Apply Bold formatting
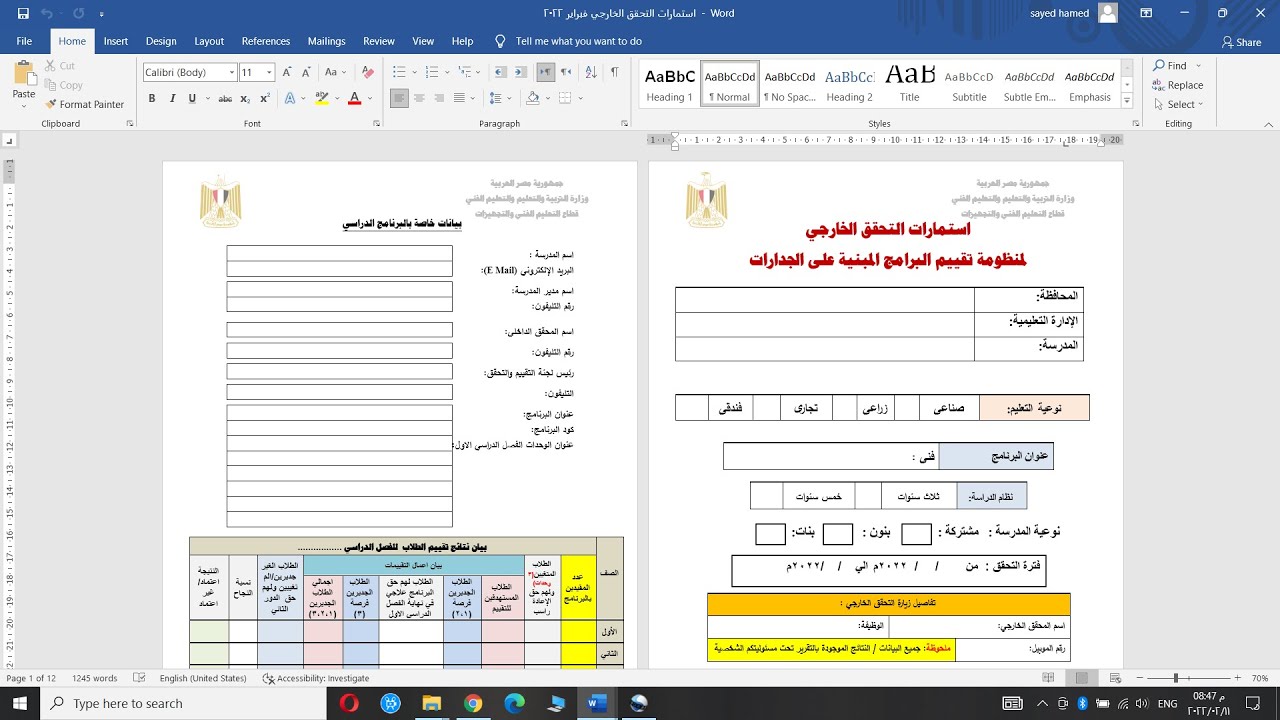This screenshot has height=720, width=1280. click(152, 98)
